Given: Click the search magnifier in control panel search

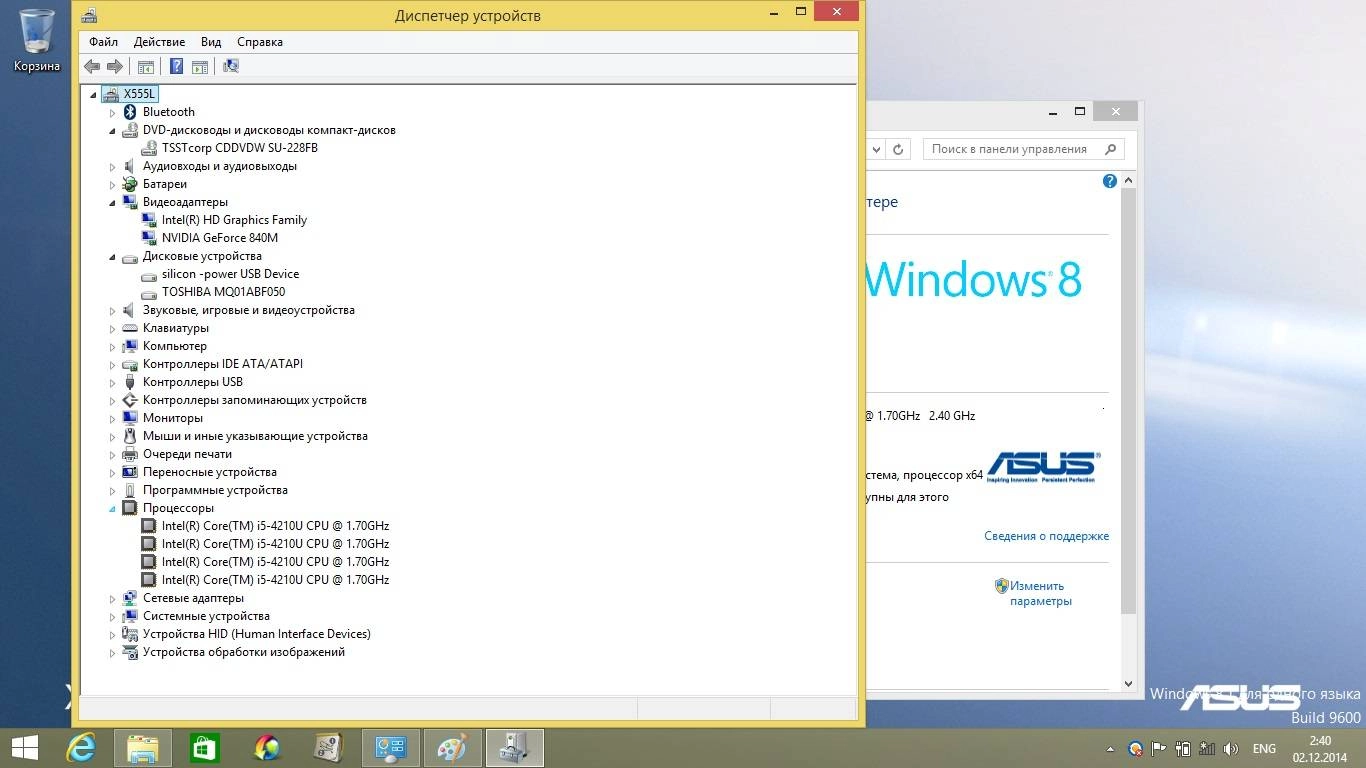Looking at the screenshot, I should click(1110, 149).
